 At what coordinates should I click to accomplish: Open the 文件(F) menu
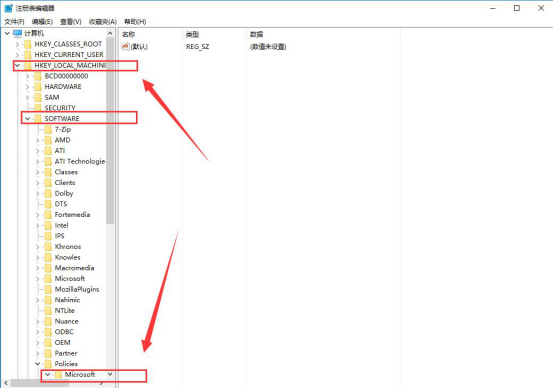point(14,22)
